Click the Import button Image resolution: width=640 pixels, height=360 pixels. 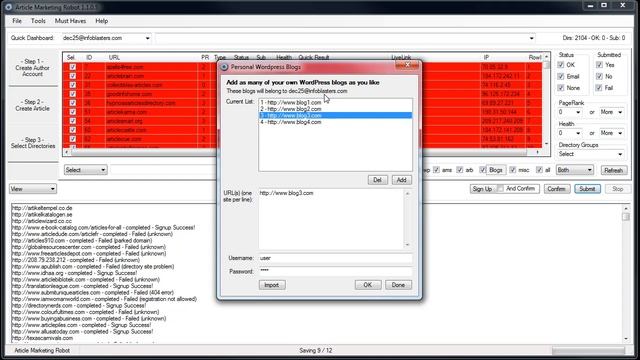272,285
